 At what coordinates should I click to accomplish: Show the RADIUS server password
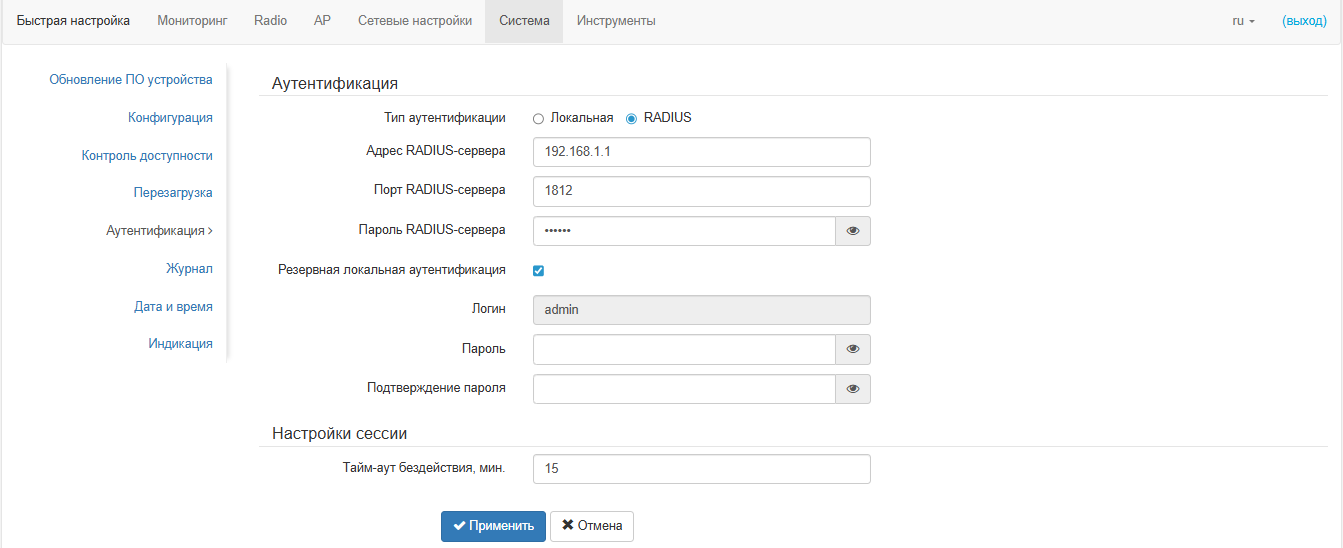(x=853, y=231)
